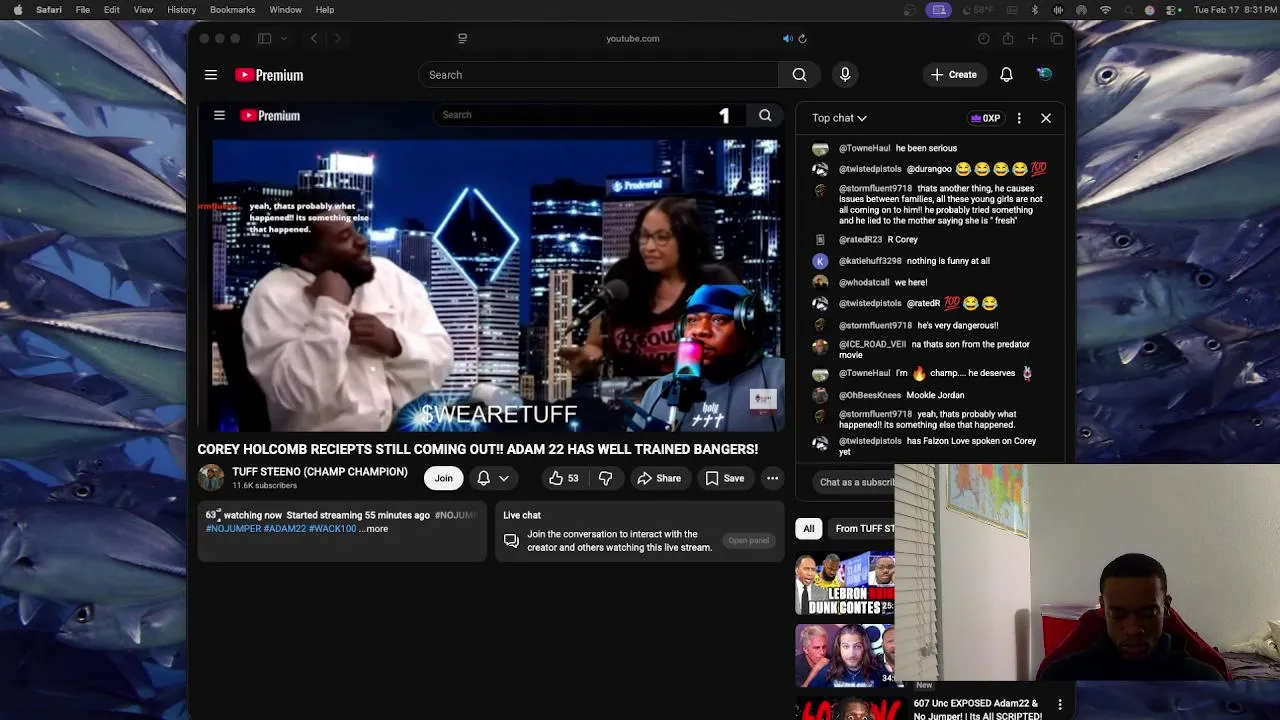Click the in-video recorded hamburger menu
This screenshot has width=1280, height=720.
tap(219, 116)
